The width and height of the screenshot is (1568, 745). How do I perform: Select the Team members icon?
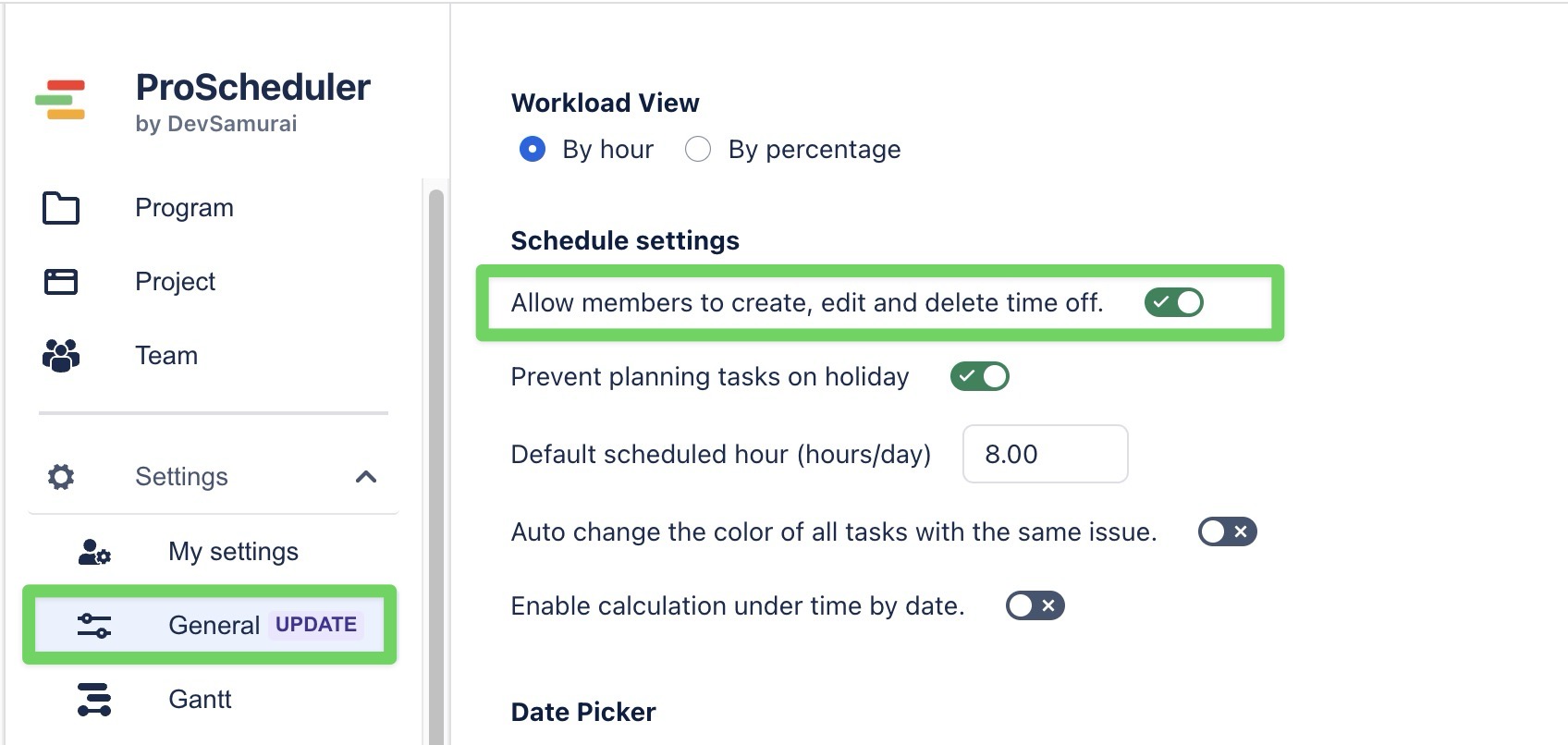[59, 355]
